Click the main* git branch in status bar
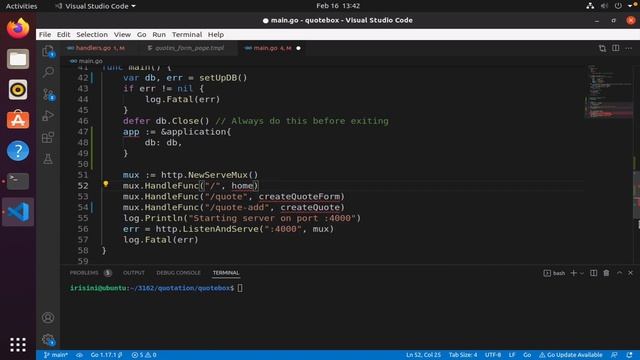640x360 pixels. click(56, 355)
